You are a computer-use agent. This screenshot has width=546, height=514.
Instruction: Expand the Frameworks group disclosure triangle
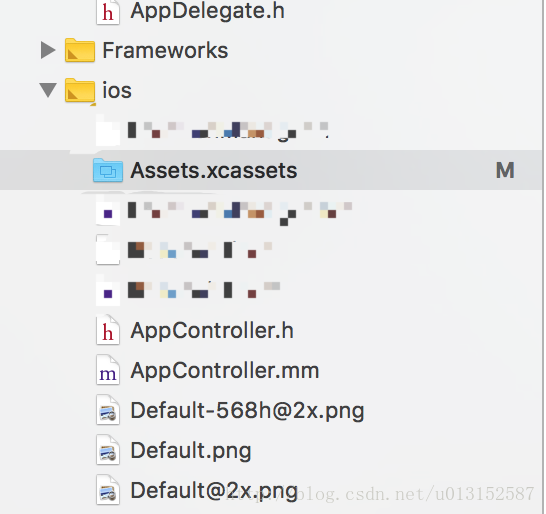point(48,50)
